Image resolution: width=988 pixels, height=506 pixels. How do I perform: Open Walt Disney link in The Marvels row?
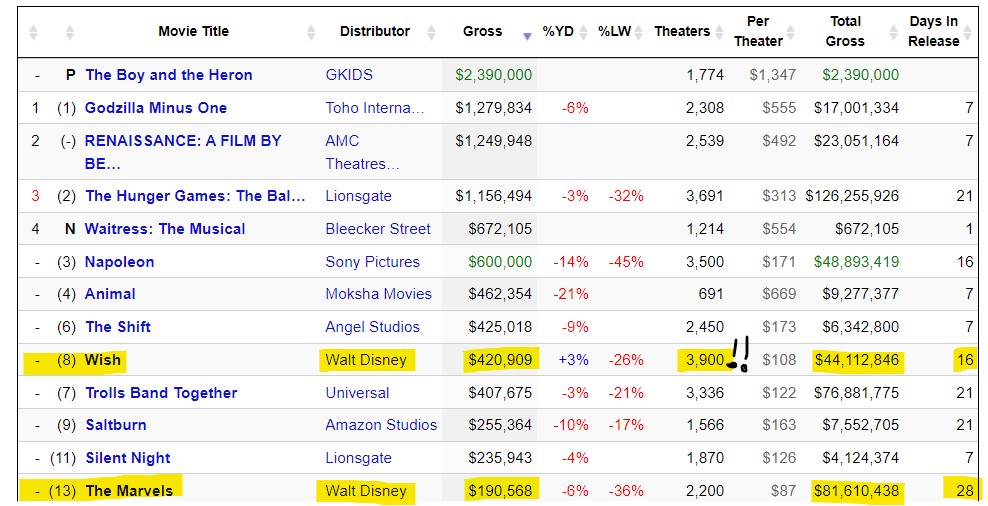click(x=366, y=491)
